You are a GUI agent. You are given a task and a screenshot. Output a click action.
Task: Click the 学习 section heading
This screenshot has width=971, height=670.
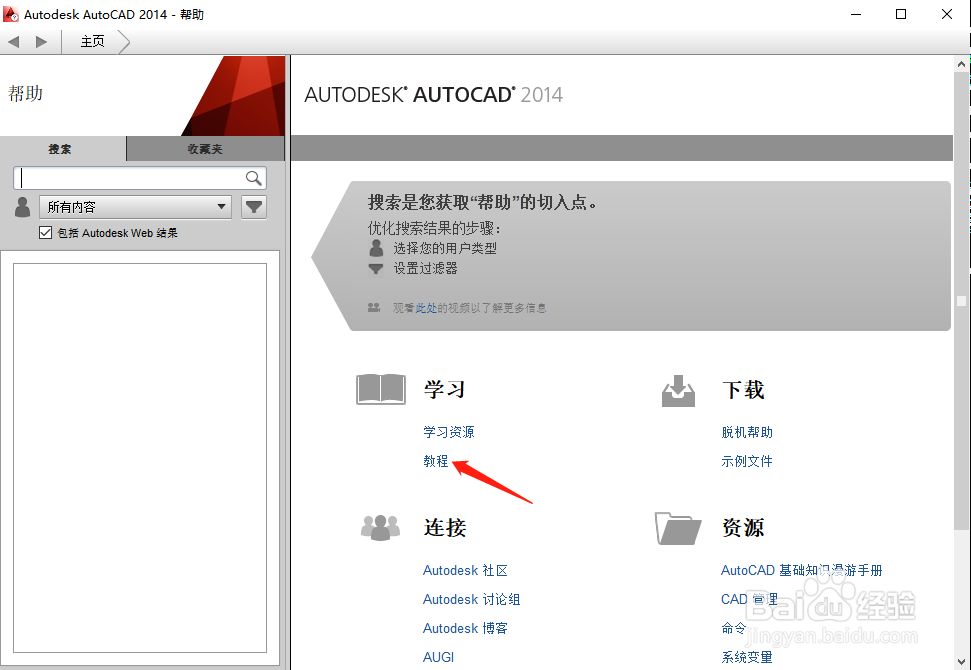click(x=445, y=389)
